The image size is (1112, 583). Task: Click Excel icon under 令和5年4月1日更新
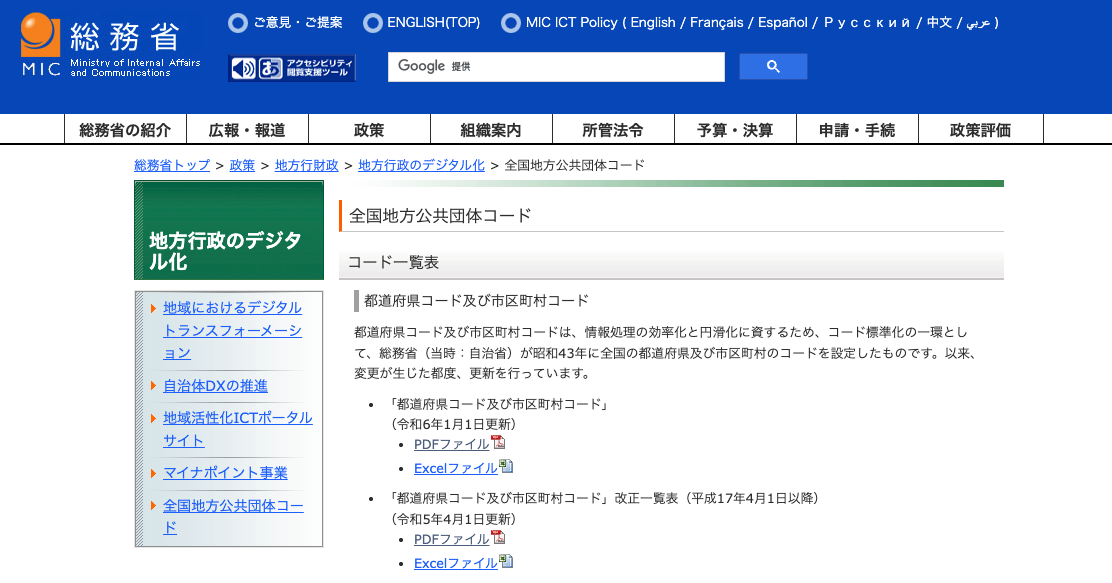[x=506, y=562]
